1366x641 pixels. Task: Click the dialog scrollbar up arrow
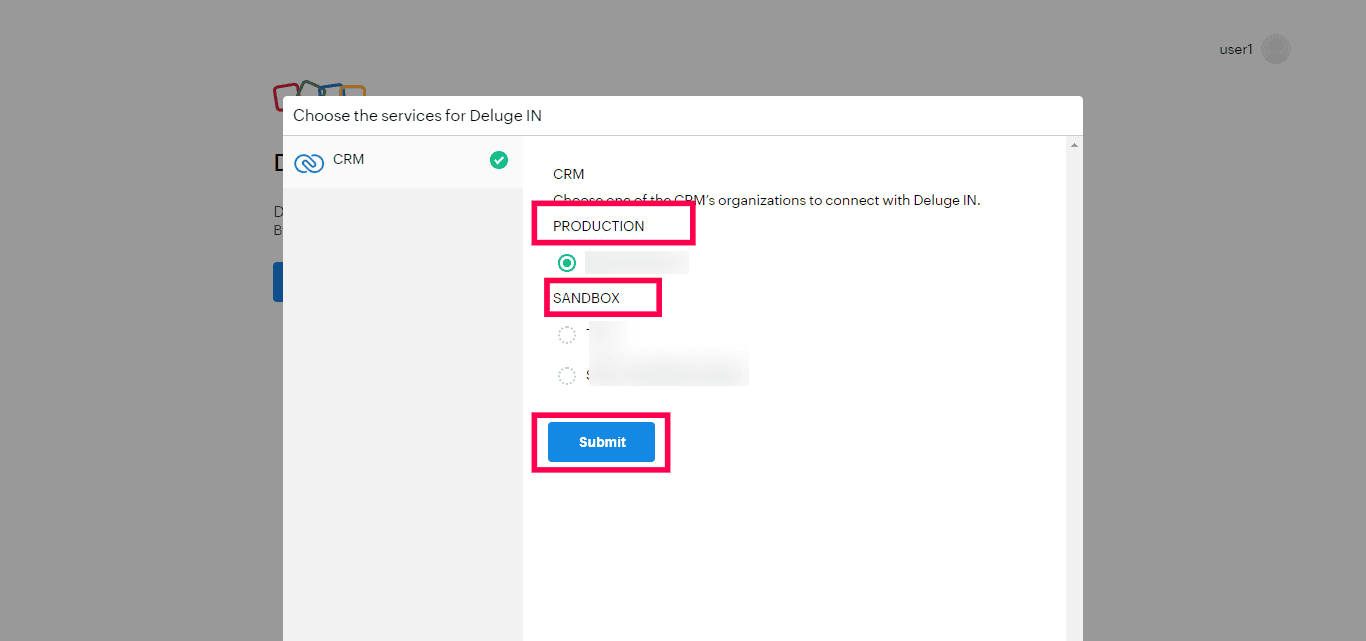pos(1074,146)
